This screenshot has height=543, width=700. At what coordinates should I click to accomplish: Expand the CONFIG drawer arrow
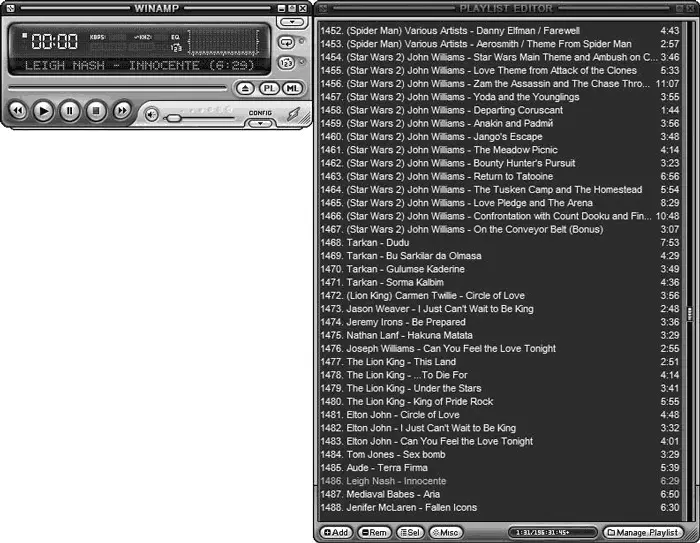259,124
